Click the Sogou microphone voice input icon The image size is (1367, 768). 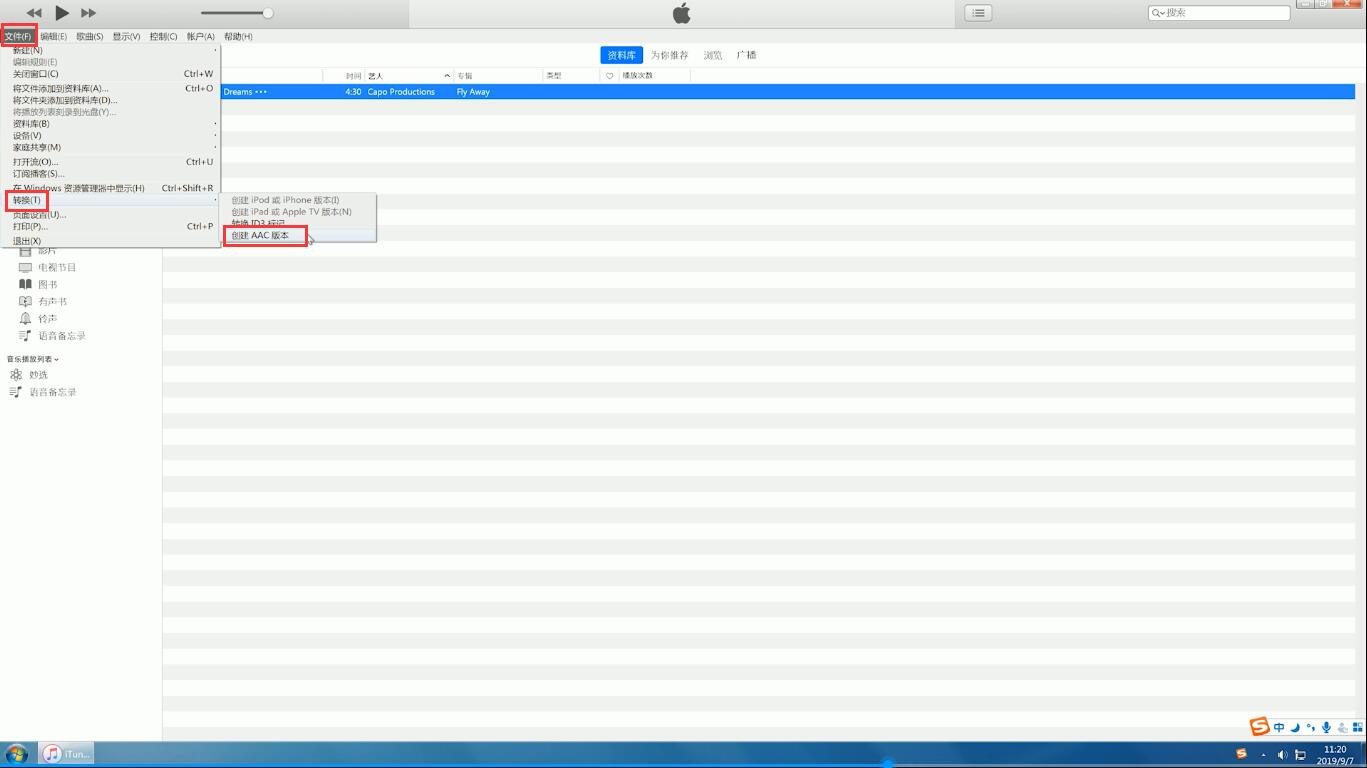pos(1327,728)
